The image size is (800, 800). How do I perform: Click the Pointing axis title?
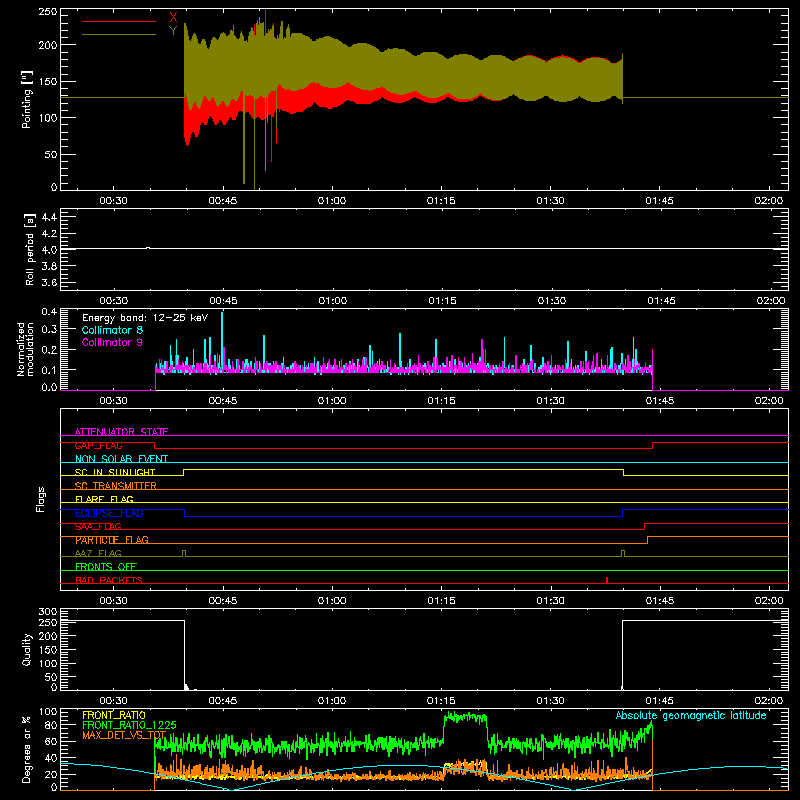click(x=27, y=99)
